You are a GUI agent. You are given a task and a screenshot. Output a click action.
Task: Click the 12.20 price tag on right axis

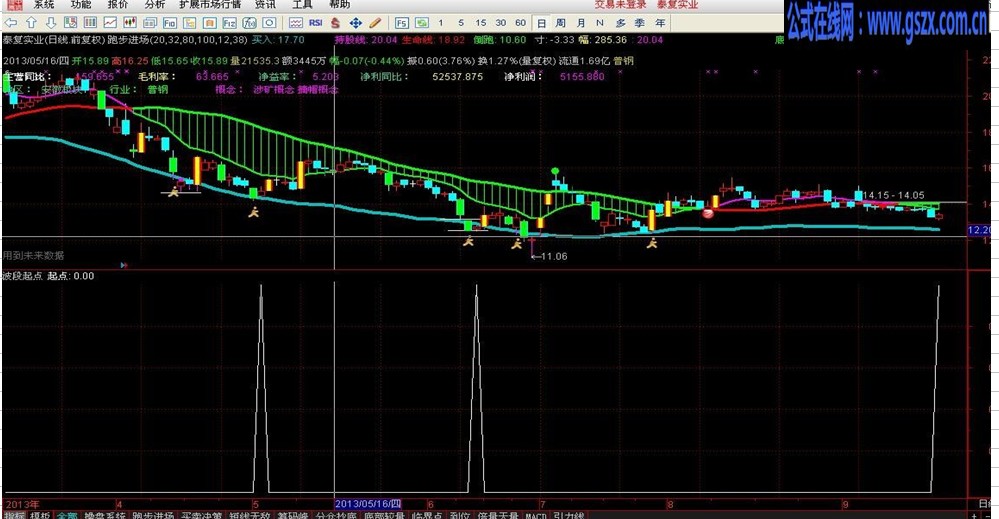(979, 230)
